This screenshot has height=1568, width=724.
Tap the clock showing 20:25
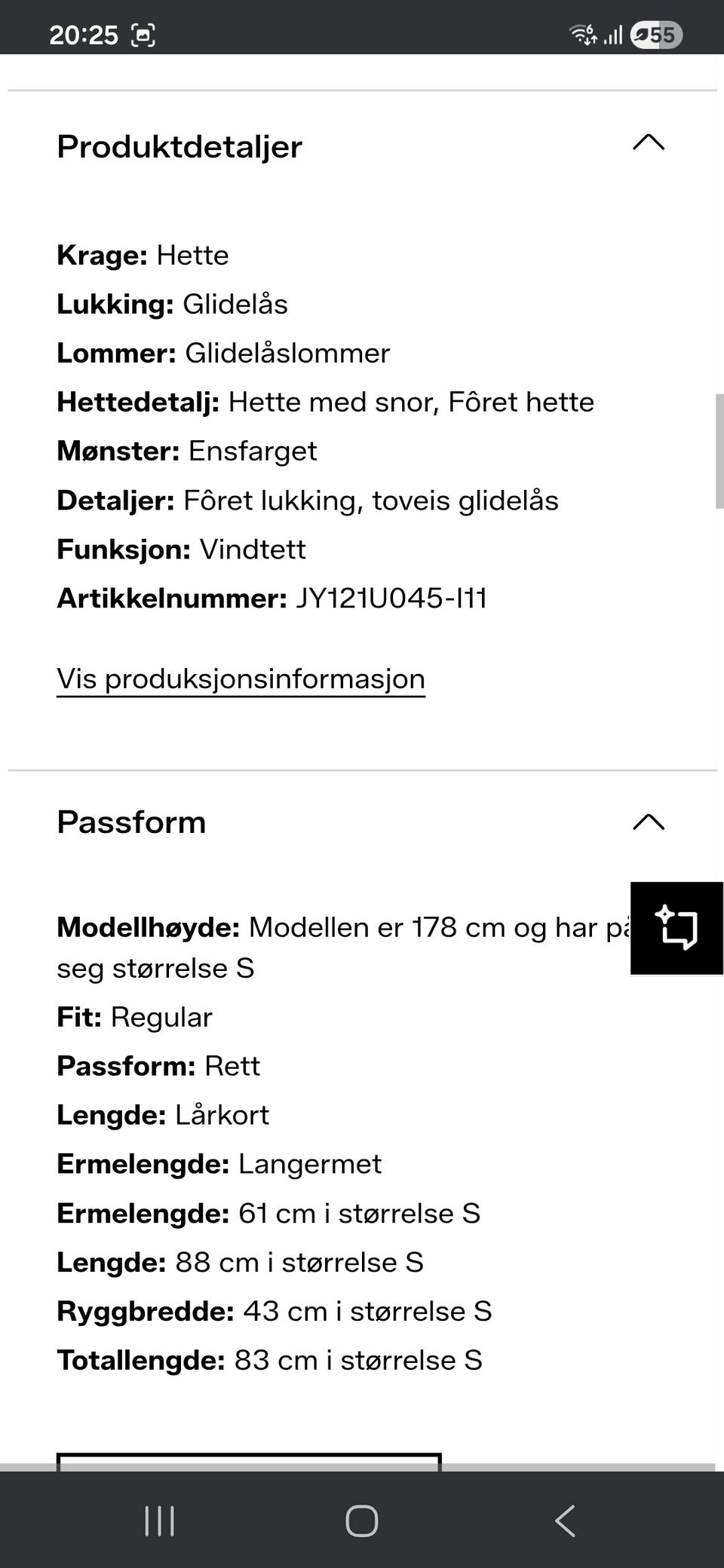83,33
